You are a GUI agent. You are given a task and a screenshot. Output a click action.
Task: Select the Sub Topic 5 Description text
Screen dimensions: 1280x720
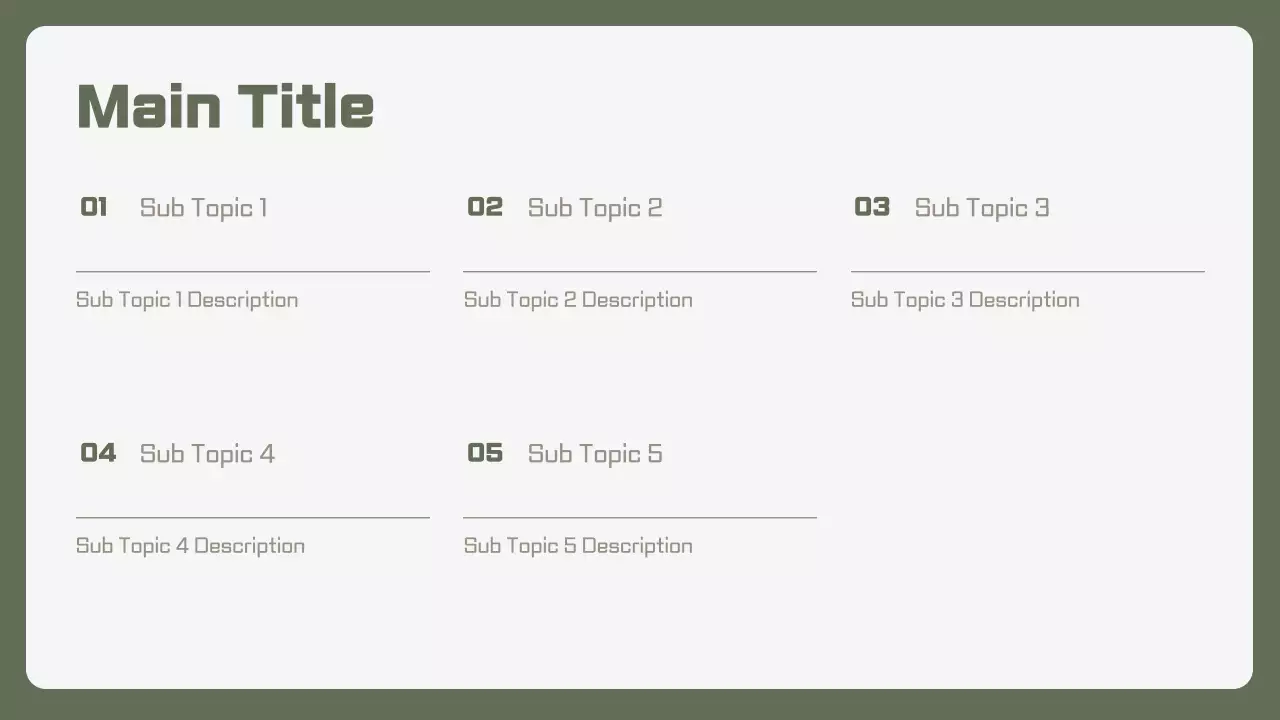point(578,546)
